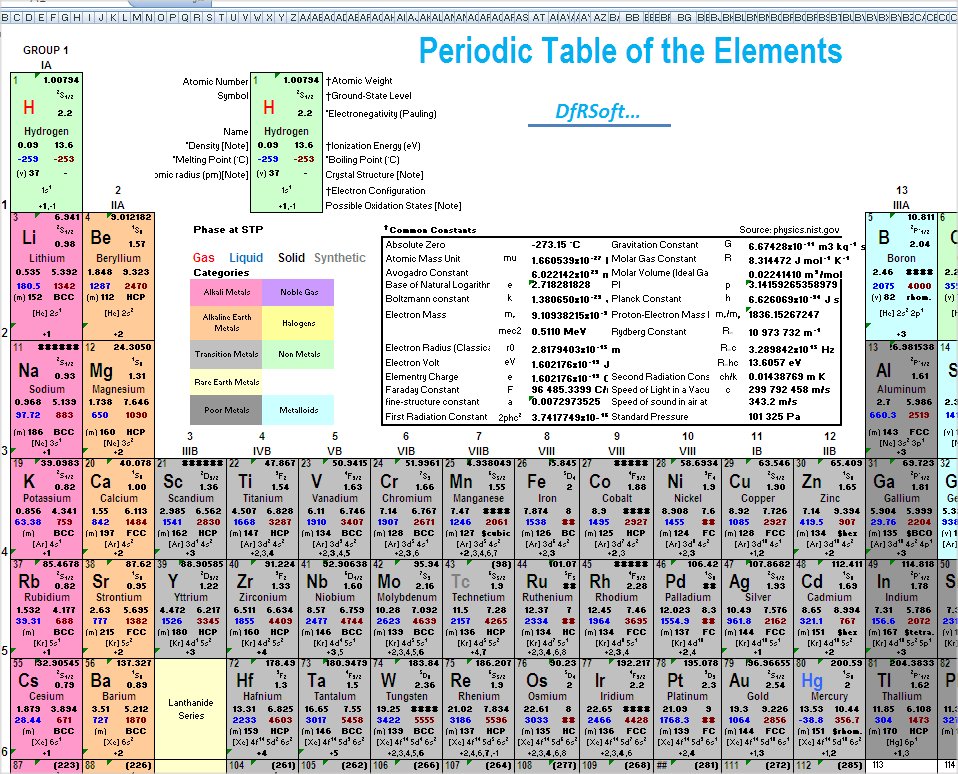Select the red 'Gas' phase label
Viewport: 958px width, 774px height.
coord(203,258)
